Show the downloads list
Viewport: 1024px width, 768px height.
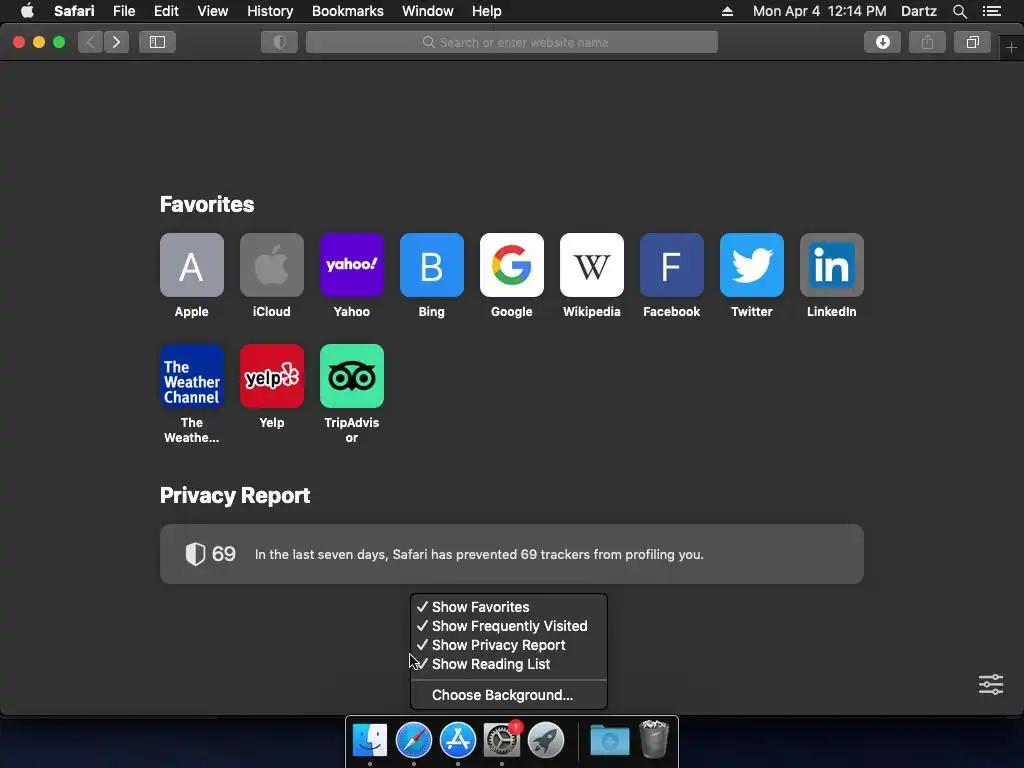click(x=882, y=42)
